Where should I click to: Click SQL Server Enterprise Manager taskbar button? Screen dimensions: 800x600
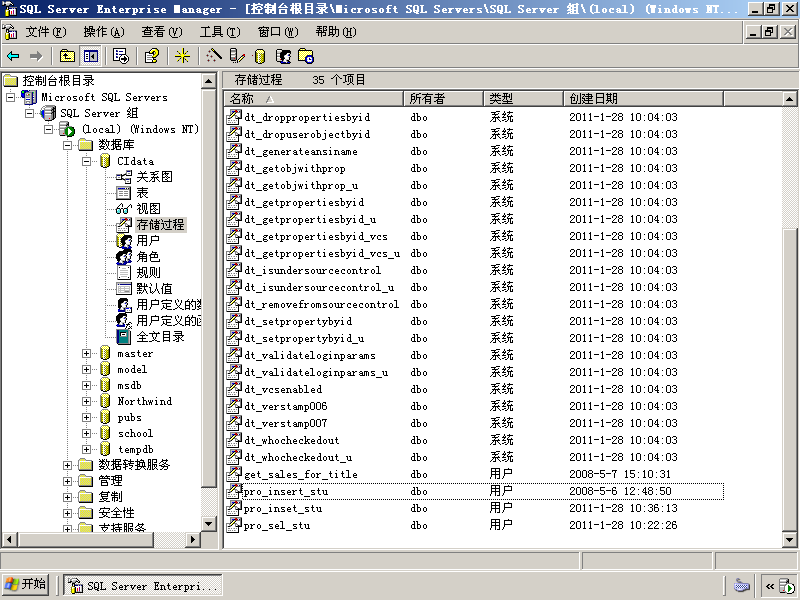point(143,586)
